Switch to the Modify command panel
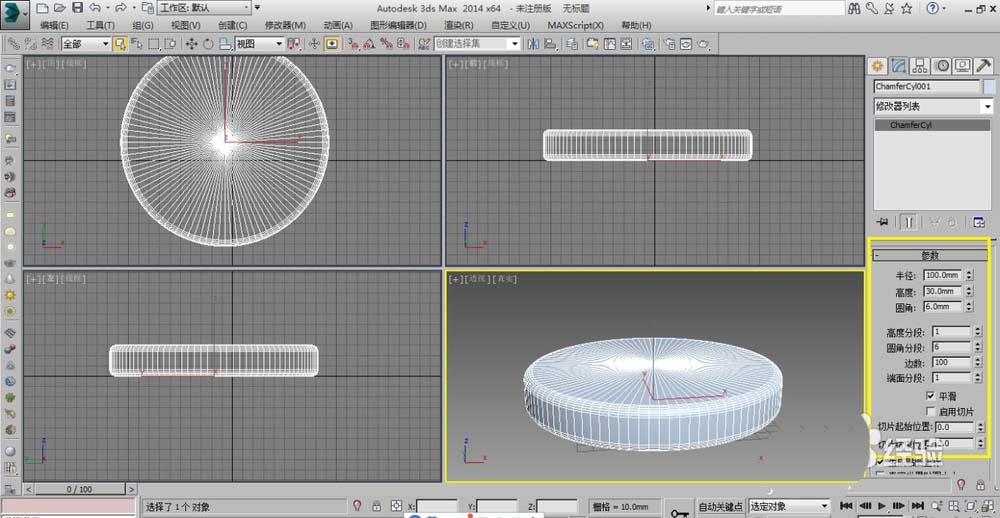 click(x=899, y=65)
